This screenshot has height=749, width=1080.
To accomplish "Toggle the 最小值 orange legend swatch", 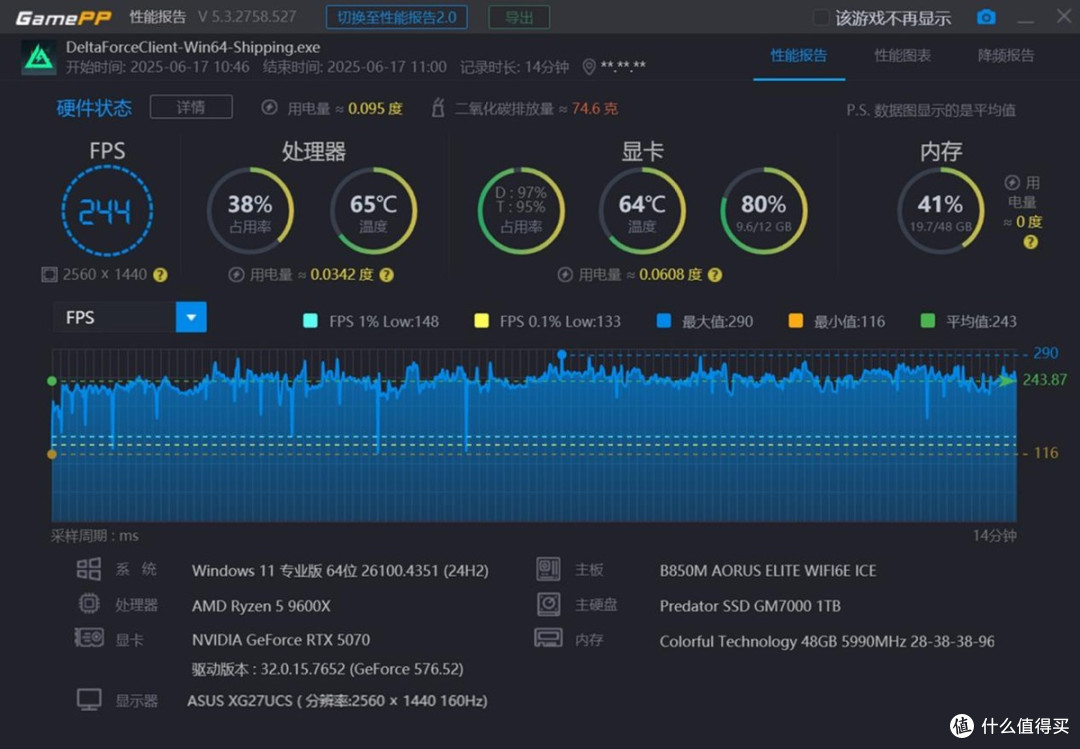I will click(x=796, y=321).
